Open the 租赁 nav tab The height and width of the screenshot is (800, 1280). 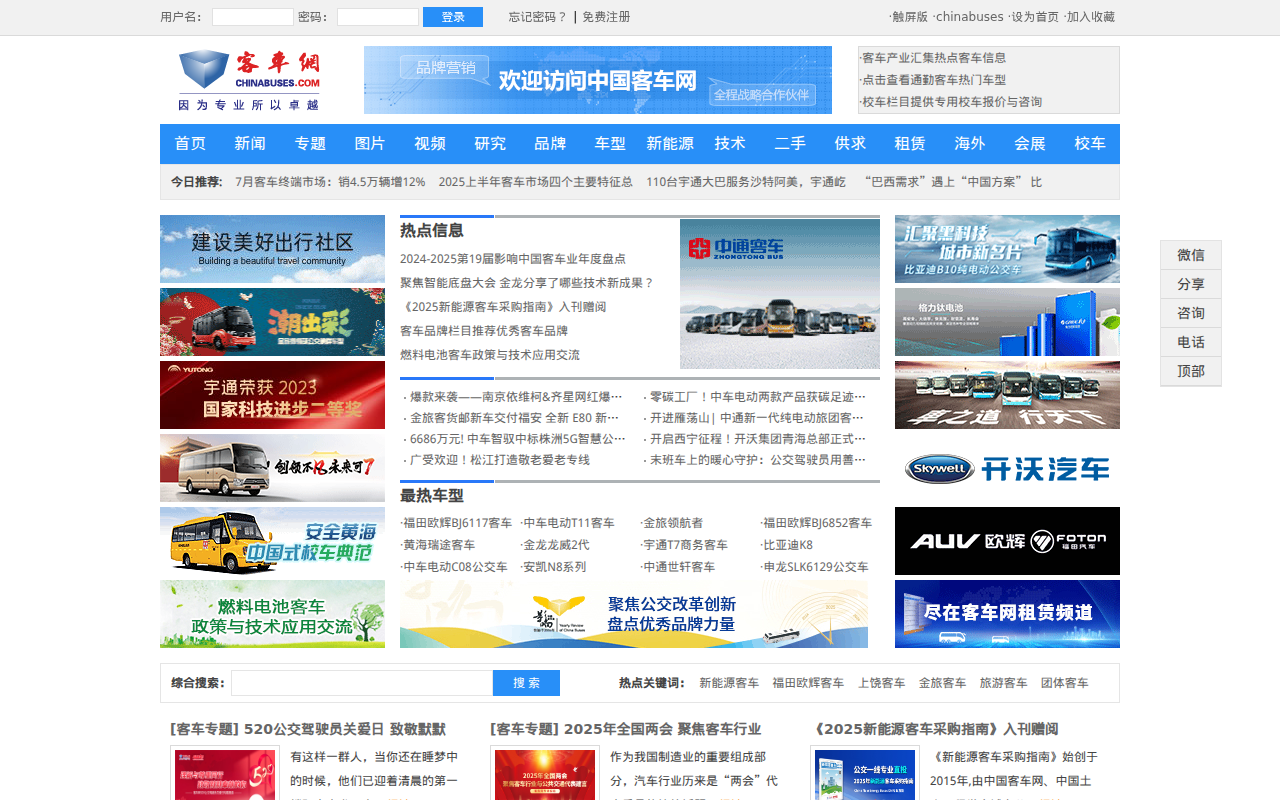click(x=910, y=144)
